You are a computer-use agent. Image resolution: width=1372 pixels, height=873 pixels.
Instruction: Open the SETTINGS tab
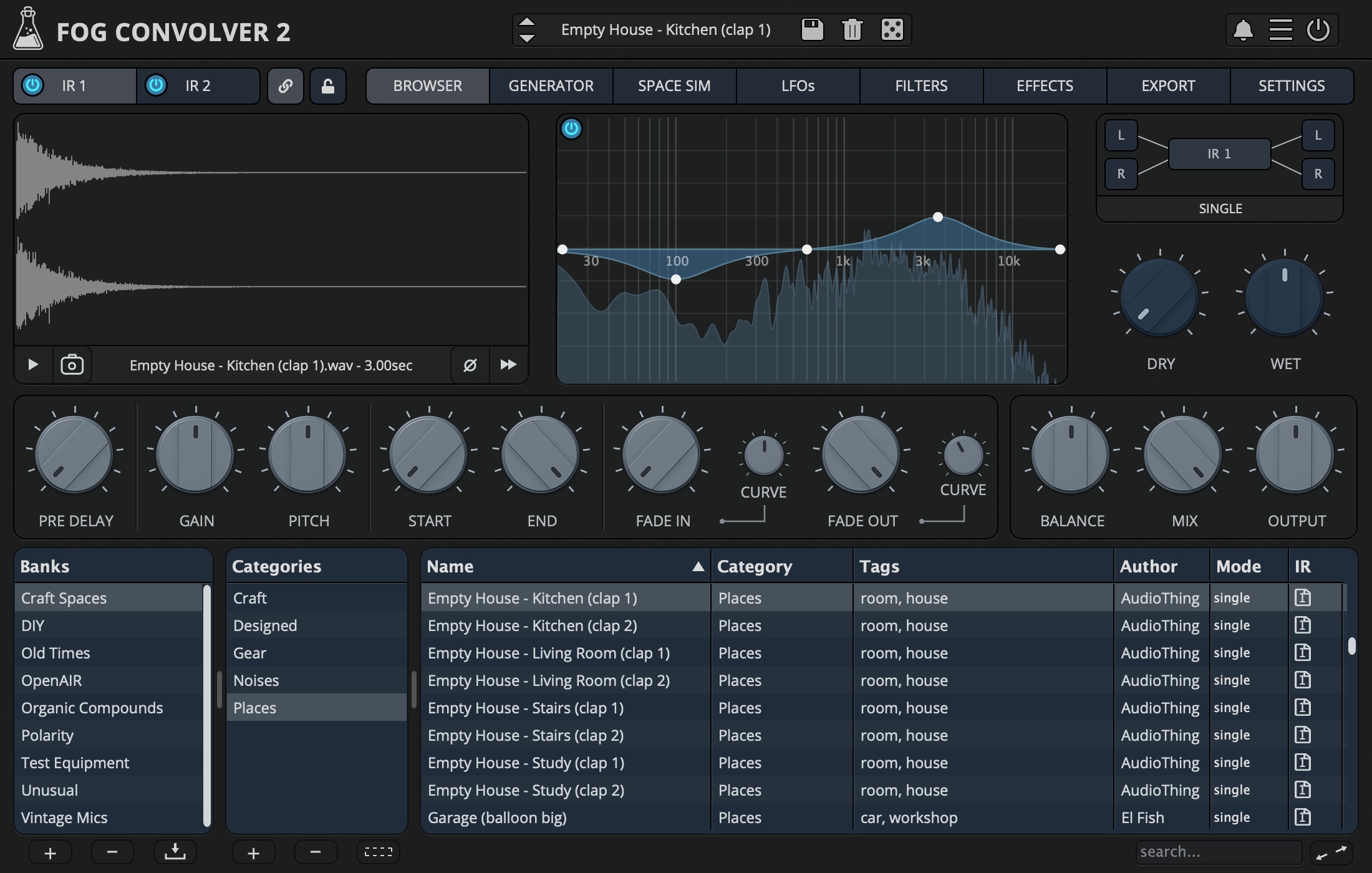click(x=1292, y=86)
